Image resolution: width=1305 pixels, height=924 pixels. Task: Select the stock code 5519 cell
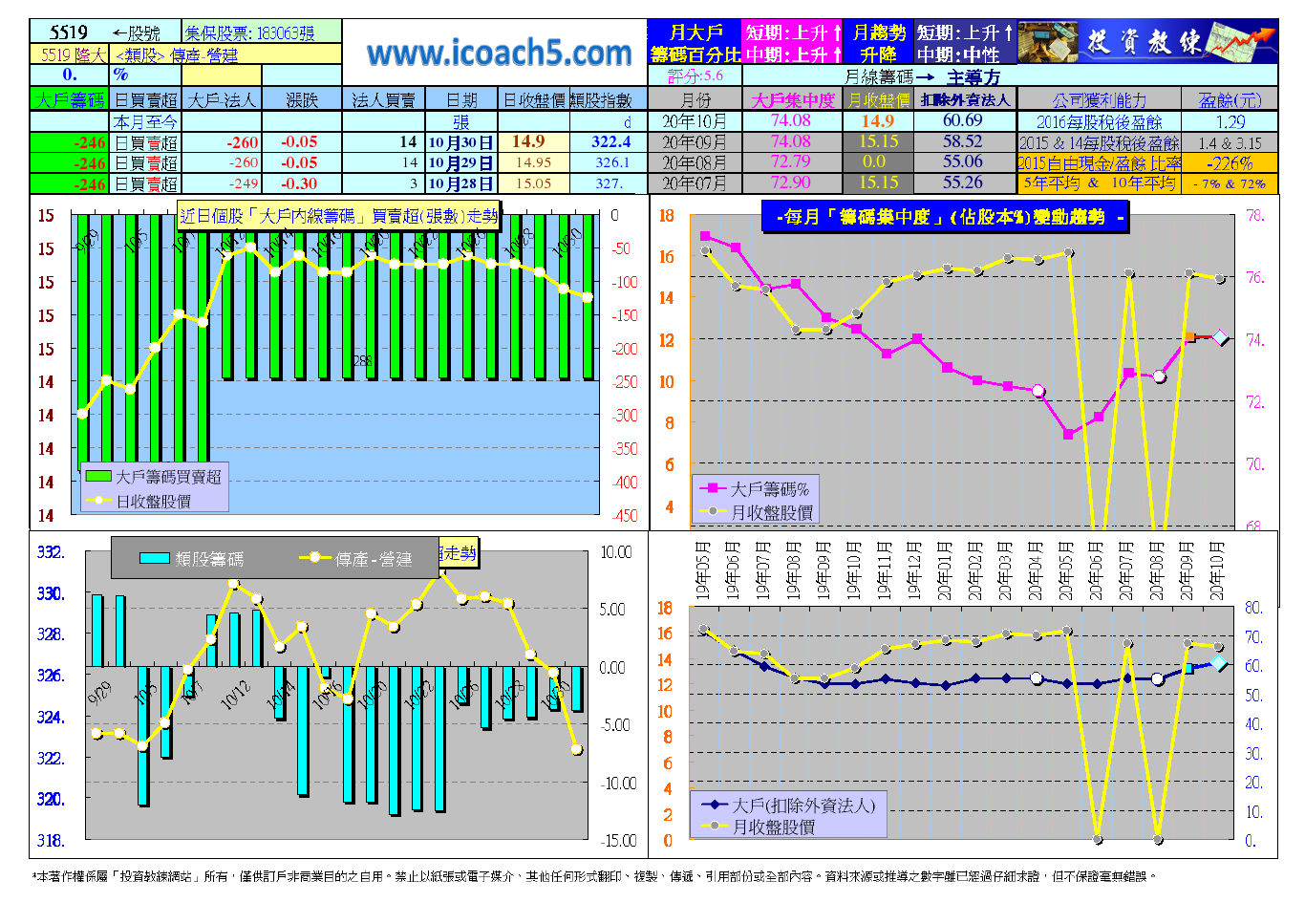(69, 32)
